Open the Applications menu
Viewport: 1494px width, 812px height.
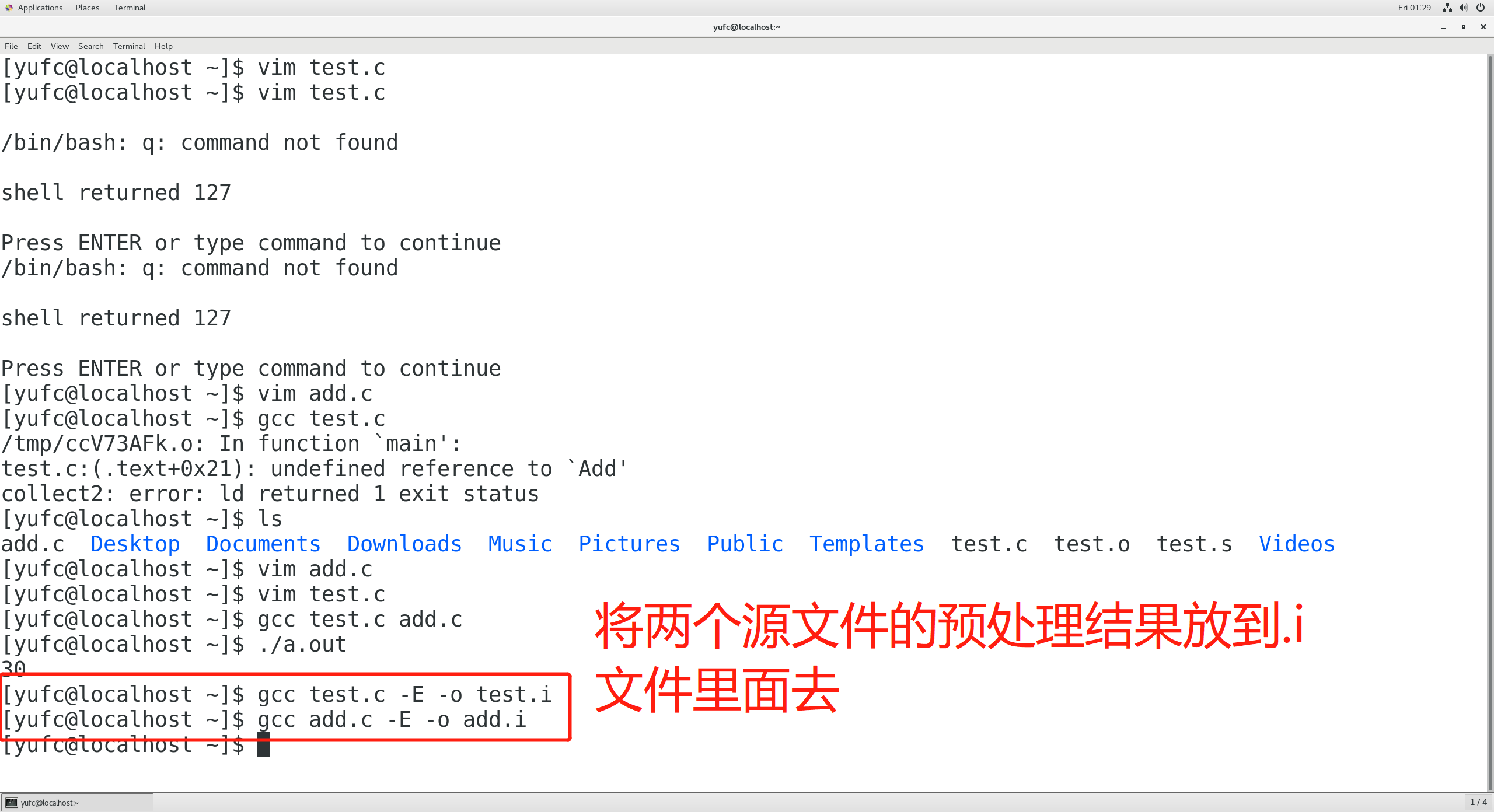[37, 8]
